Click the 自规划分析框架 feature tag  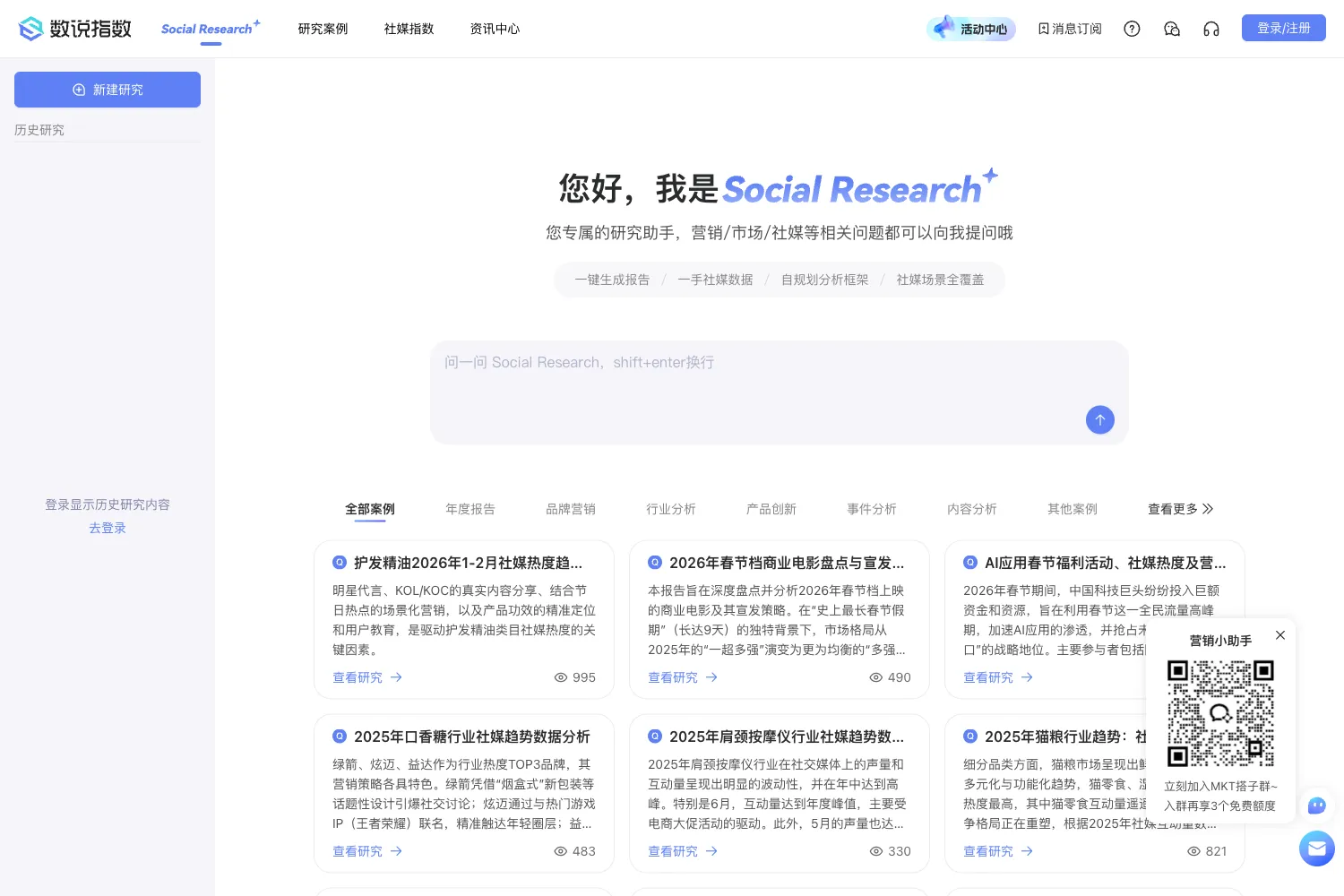click(x=824, y=280)
